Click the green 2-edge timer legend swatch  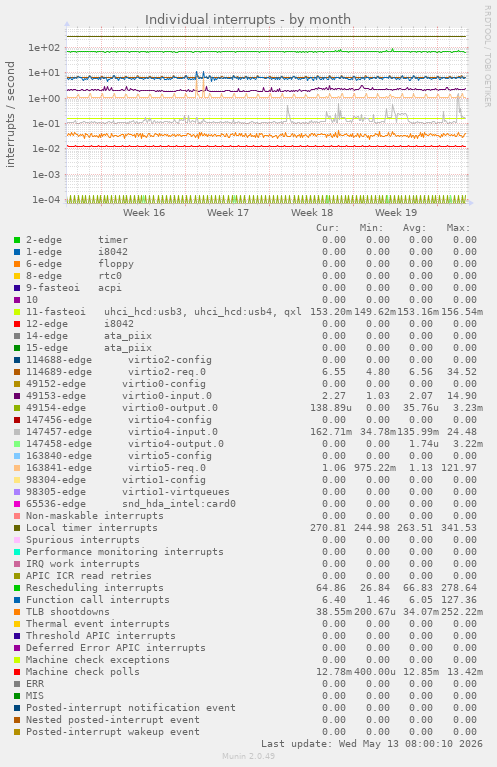(x=17, y=240)
